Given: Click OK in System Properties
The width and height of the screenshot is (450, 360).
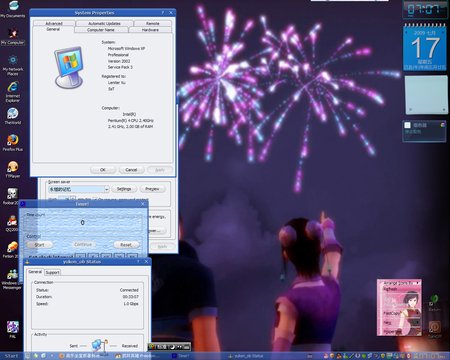Looking at the screenshot, I should (103, 170).
